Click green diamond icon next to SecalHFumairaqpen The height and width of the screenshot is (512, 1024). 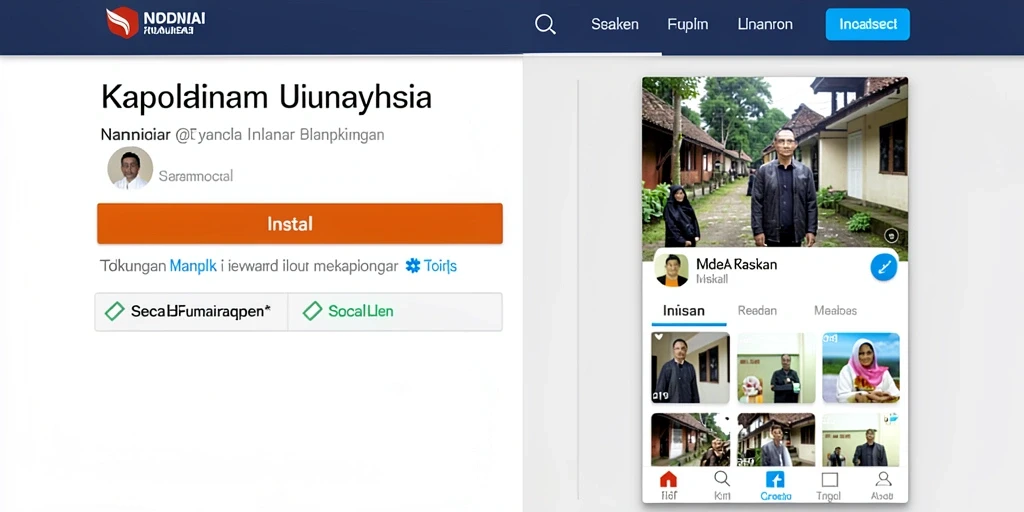coord(114,312)
